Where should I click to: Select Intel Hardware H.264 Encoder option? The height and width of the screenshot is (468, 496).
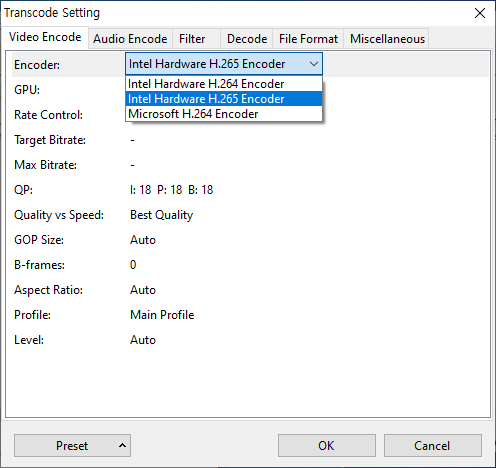(224, 84)
